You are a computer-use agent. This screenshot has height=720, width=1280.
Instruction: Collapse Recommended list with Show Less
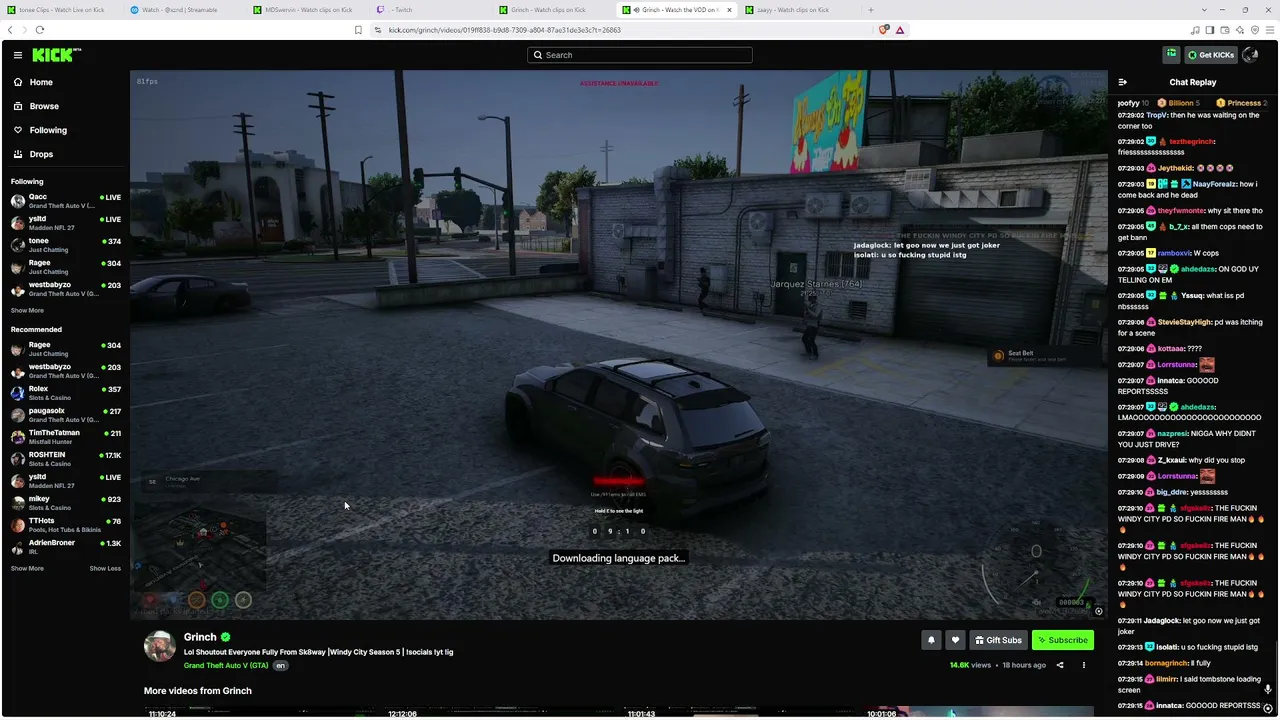point(105,568)
